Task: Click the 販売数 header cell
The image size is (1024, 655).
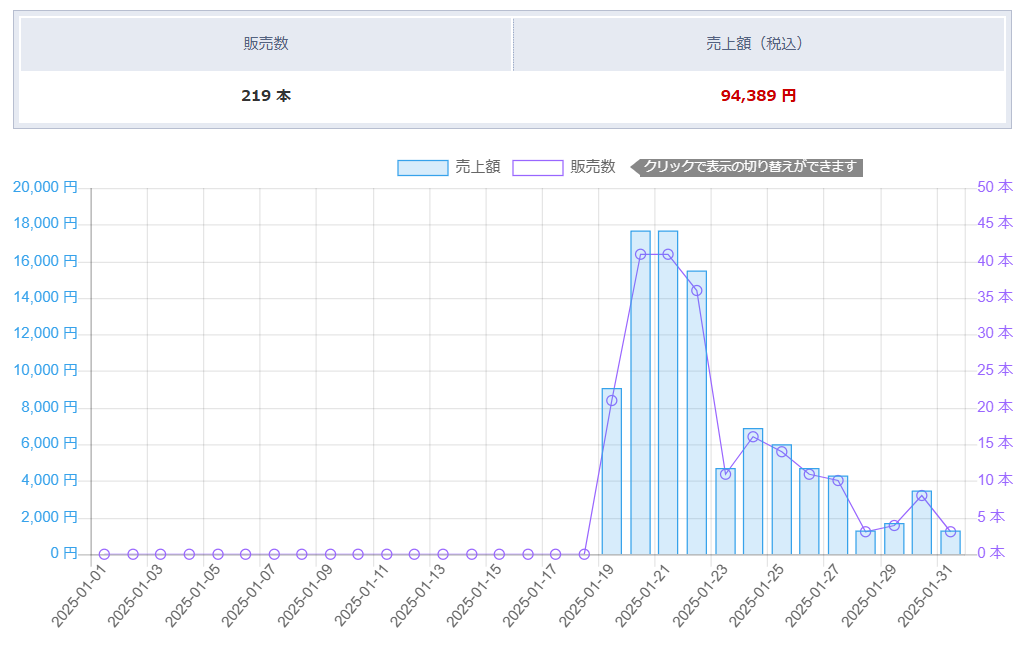Action: pos(266,44)
